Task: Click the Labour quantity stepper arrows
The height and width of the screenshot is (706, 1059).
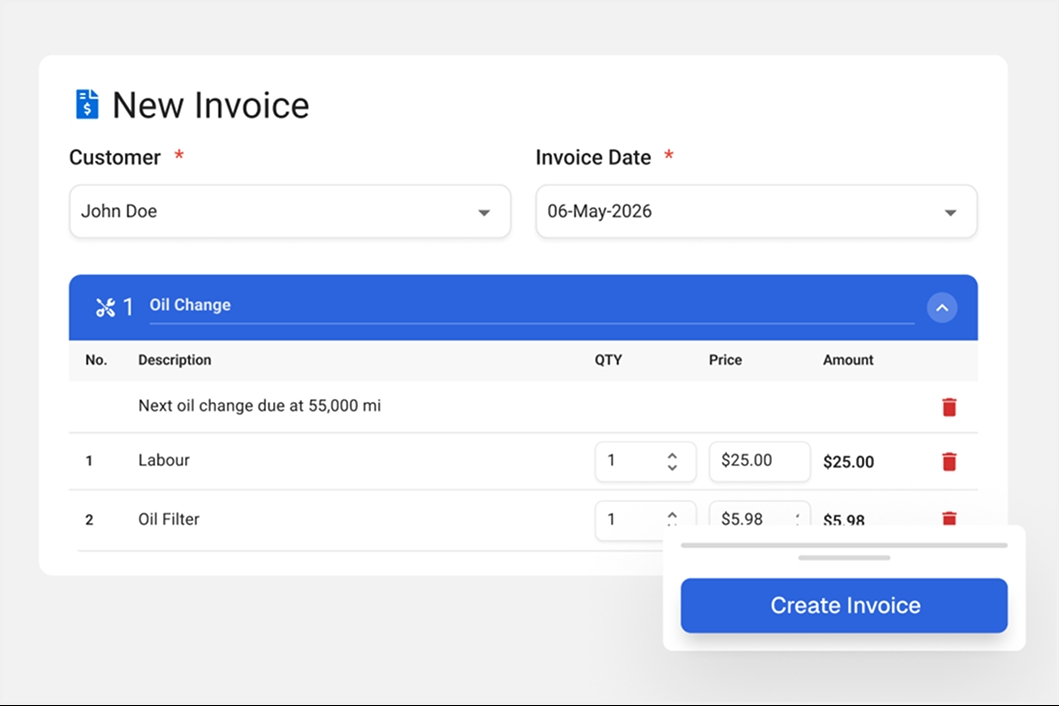Action: click(672, 461)
